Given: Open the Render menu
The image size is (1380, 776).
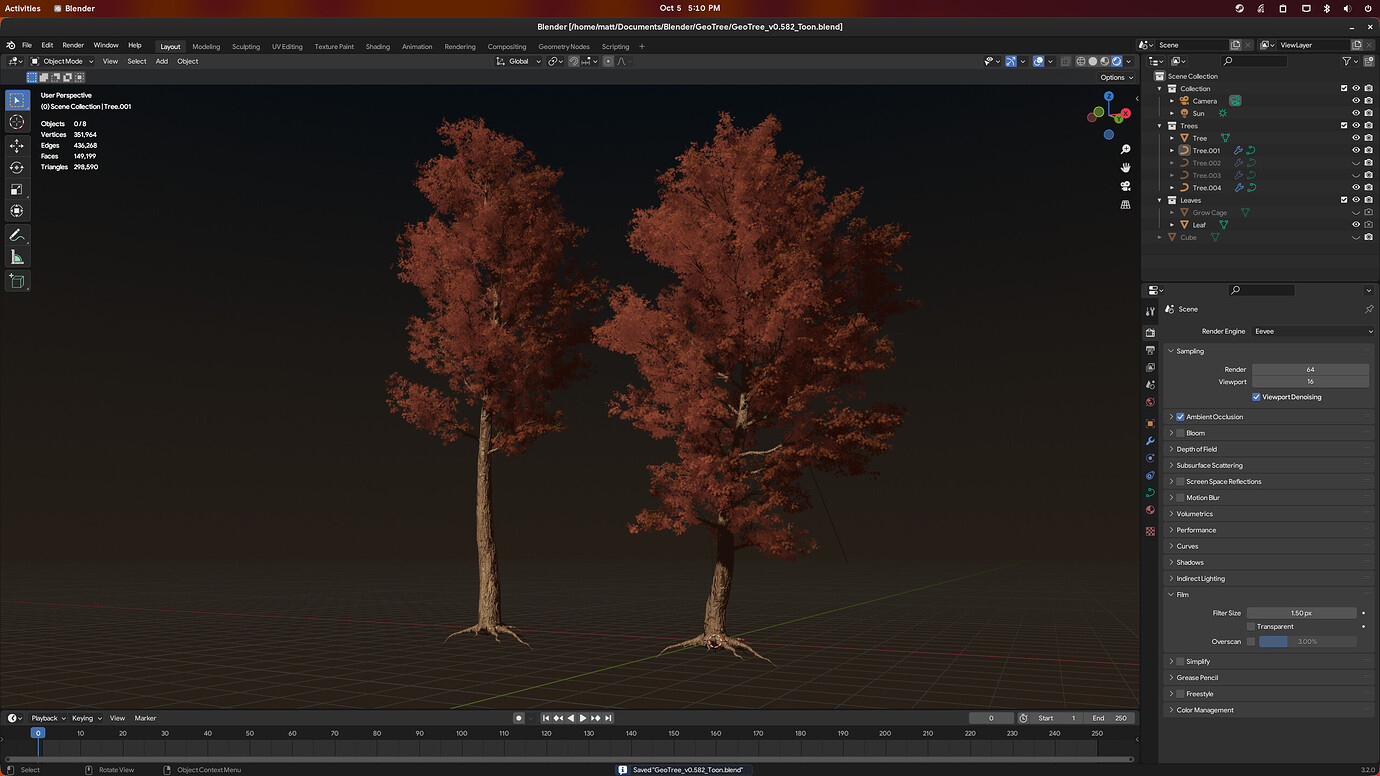Looking at the screenshot, I should click(x=73, y=45).
